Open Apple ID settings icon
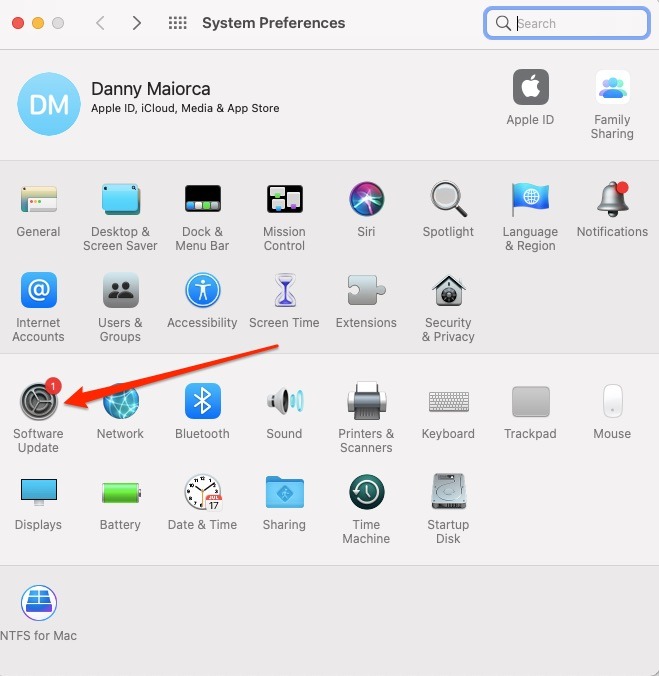659x676 pixels. (x=531, y=87)
